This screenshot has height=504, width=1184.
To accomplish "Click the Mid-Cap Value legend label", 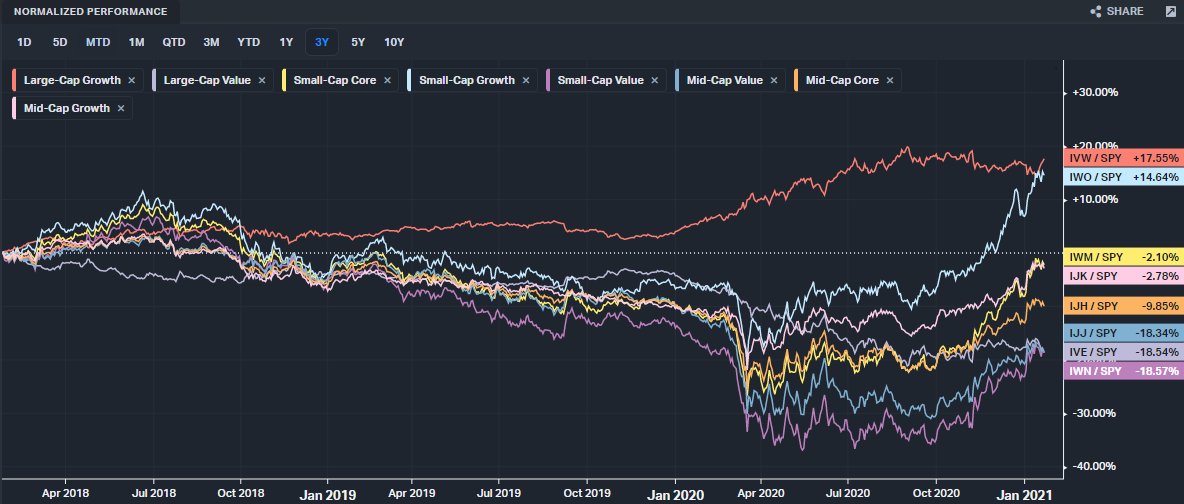I will click(x=726, y=80).
